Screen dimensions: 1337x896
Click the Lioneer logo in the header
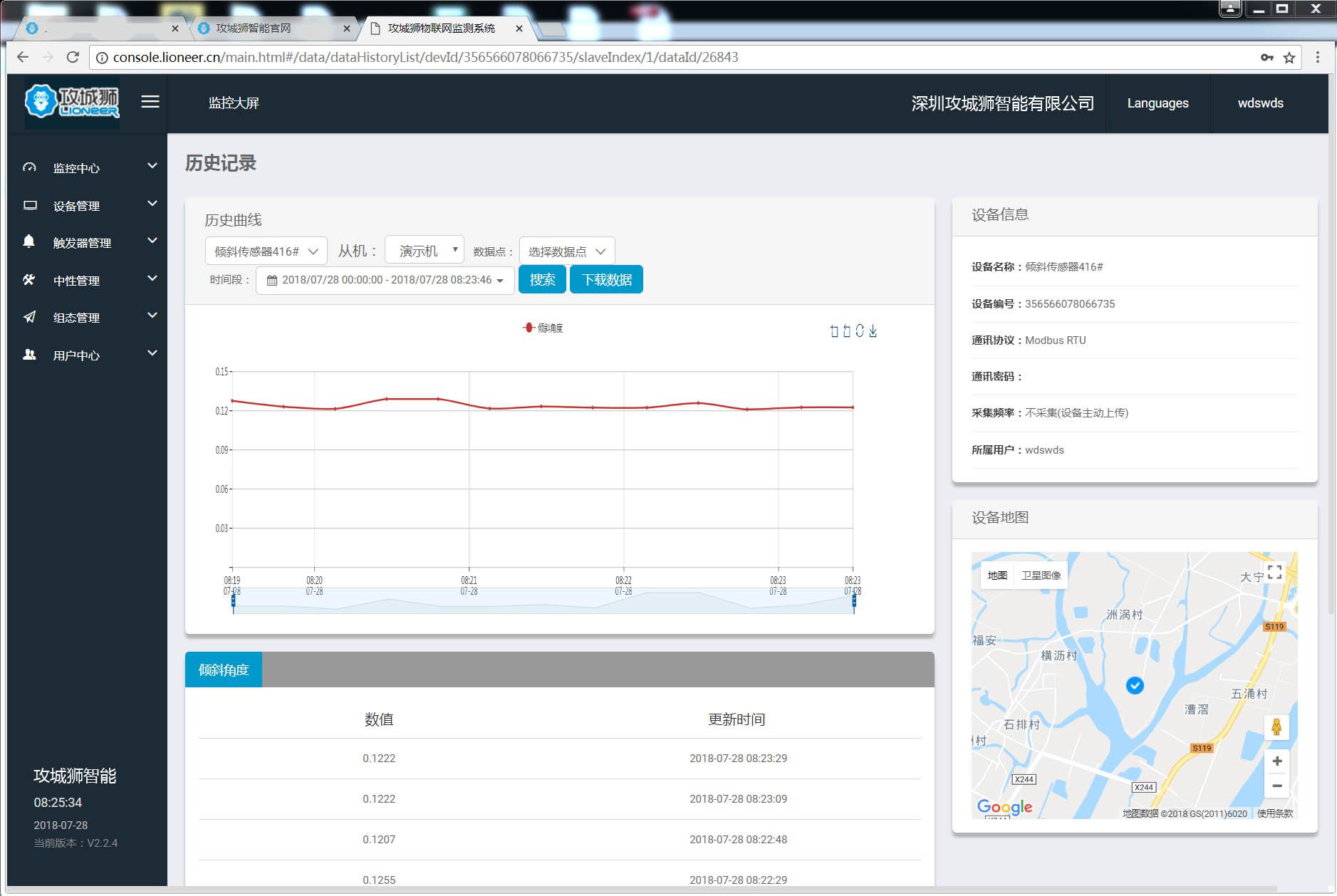(72, 102)
